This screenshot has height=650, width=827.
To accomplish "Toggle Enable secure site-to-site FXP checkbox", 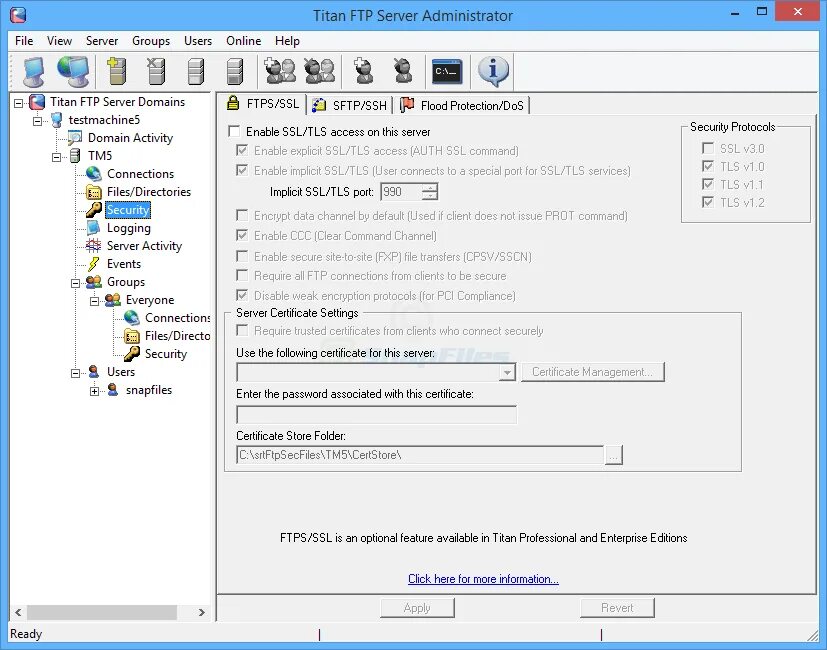I will [x=242, y=256].
